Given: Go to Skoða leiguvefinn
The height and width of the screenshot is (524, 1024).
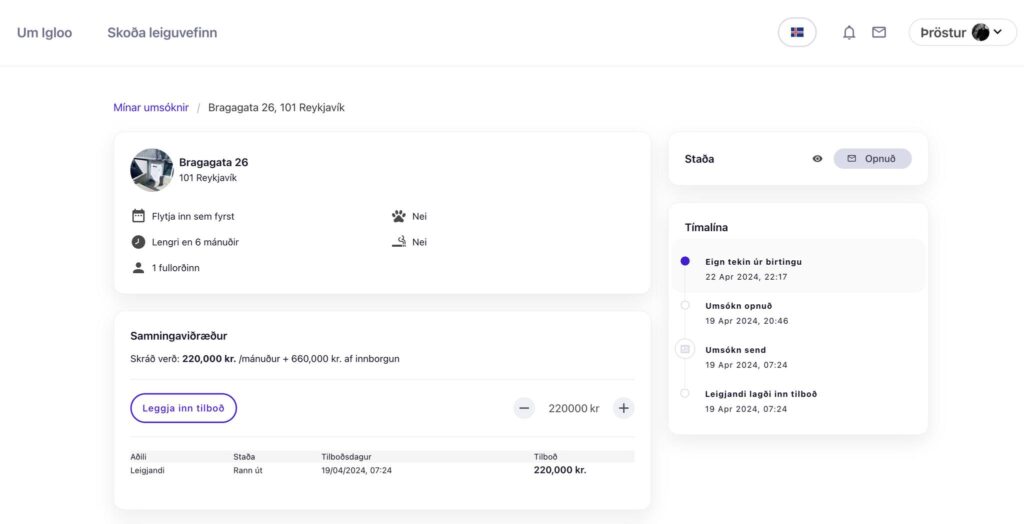Looking at the screenshot, I should pos(162,33).
